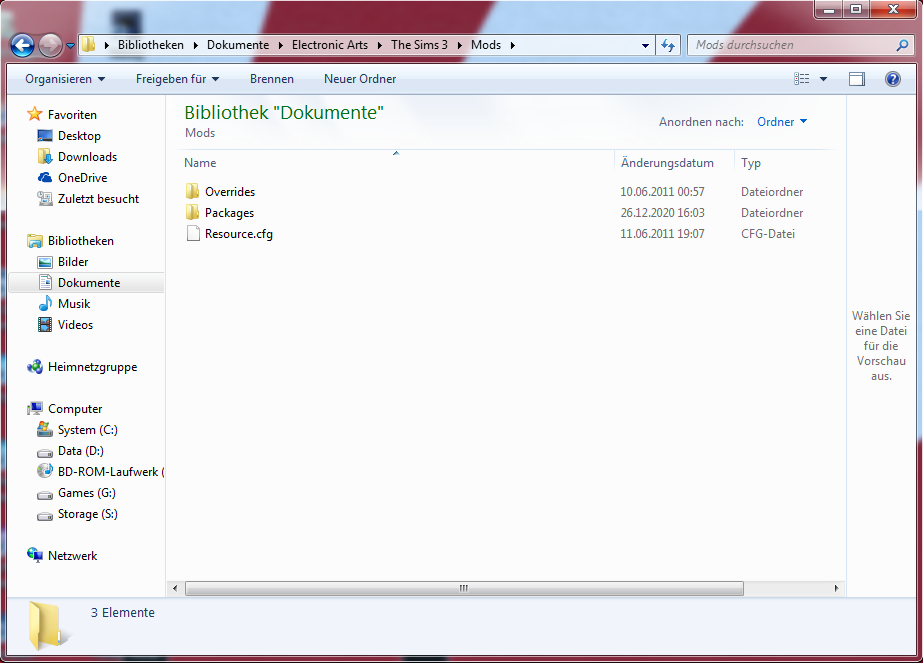Open the Musik library
This screenshot has width=923, height=663.
tap(74, 304)
